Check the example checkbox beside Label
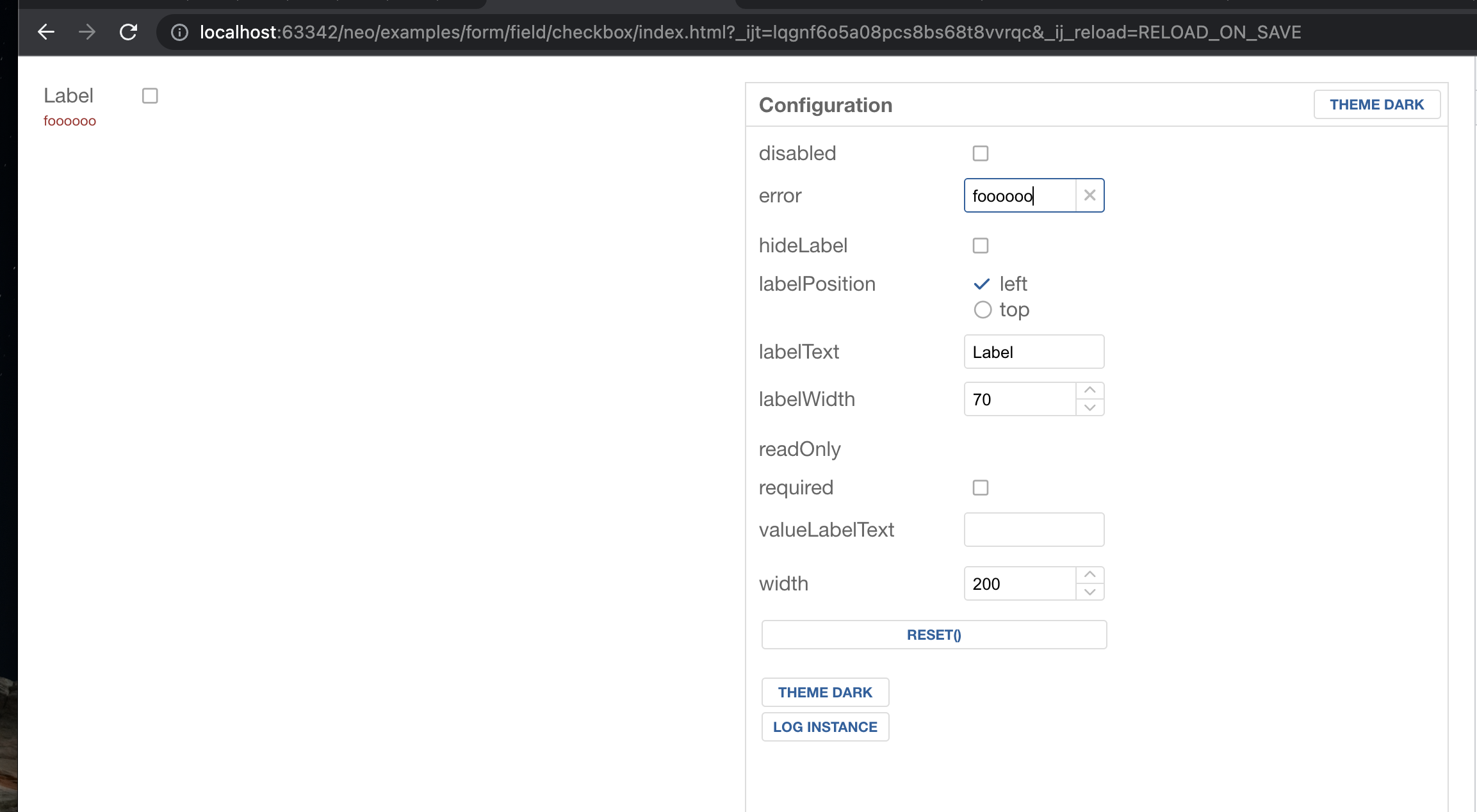Screen dimensions: 1477x812 (150, 95)
